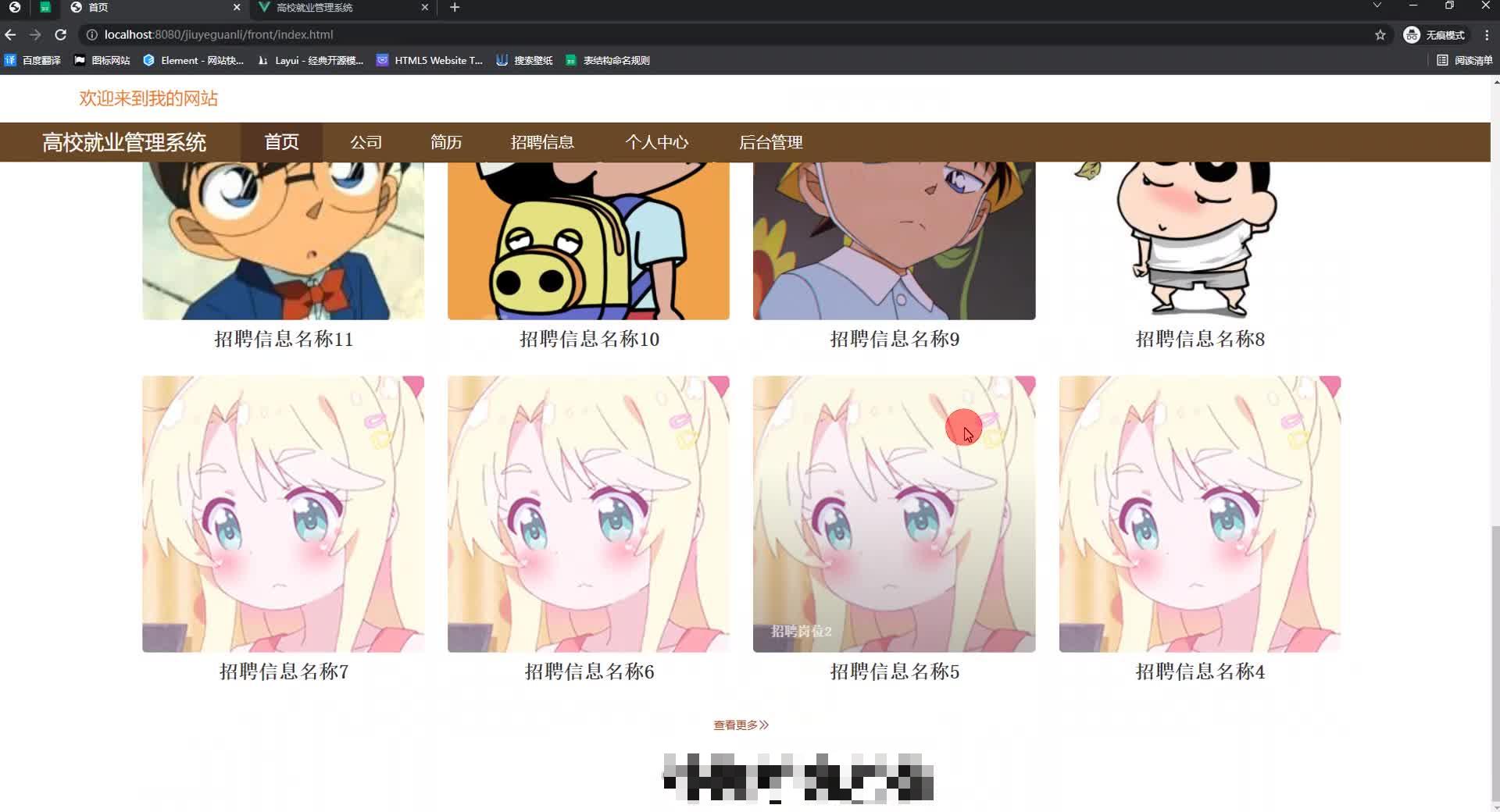Click the pinned green tab icon
This screenshot has width=1500, height=812.
pos(45,7)
